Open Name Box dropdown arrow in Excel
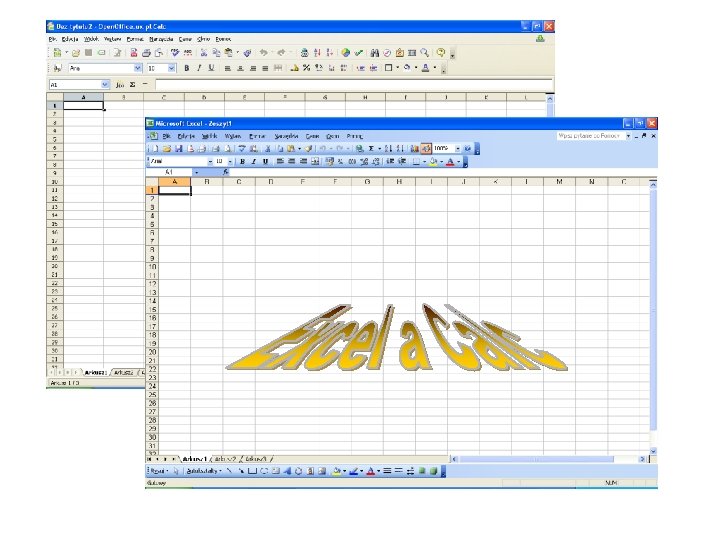 pyautogui.click(x=197, y=172)
